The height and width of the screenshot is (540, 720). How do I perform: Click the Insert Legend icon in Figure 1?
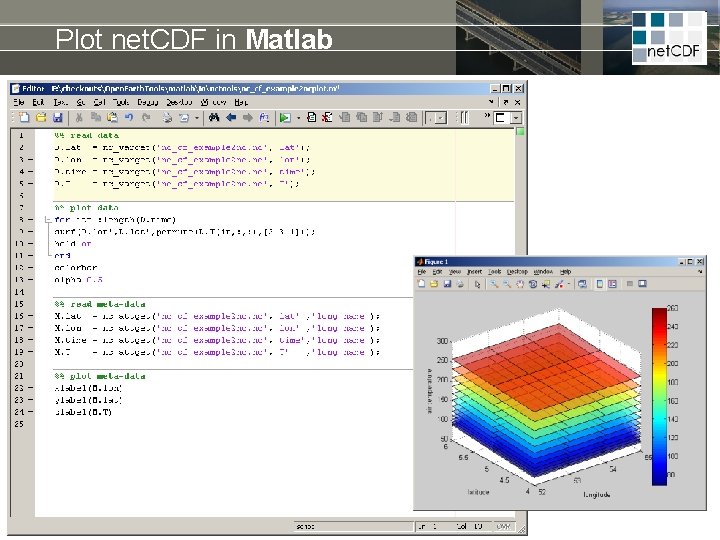click(613, 284)
